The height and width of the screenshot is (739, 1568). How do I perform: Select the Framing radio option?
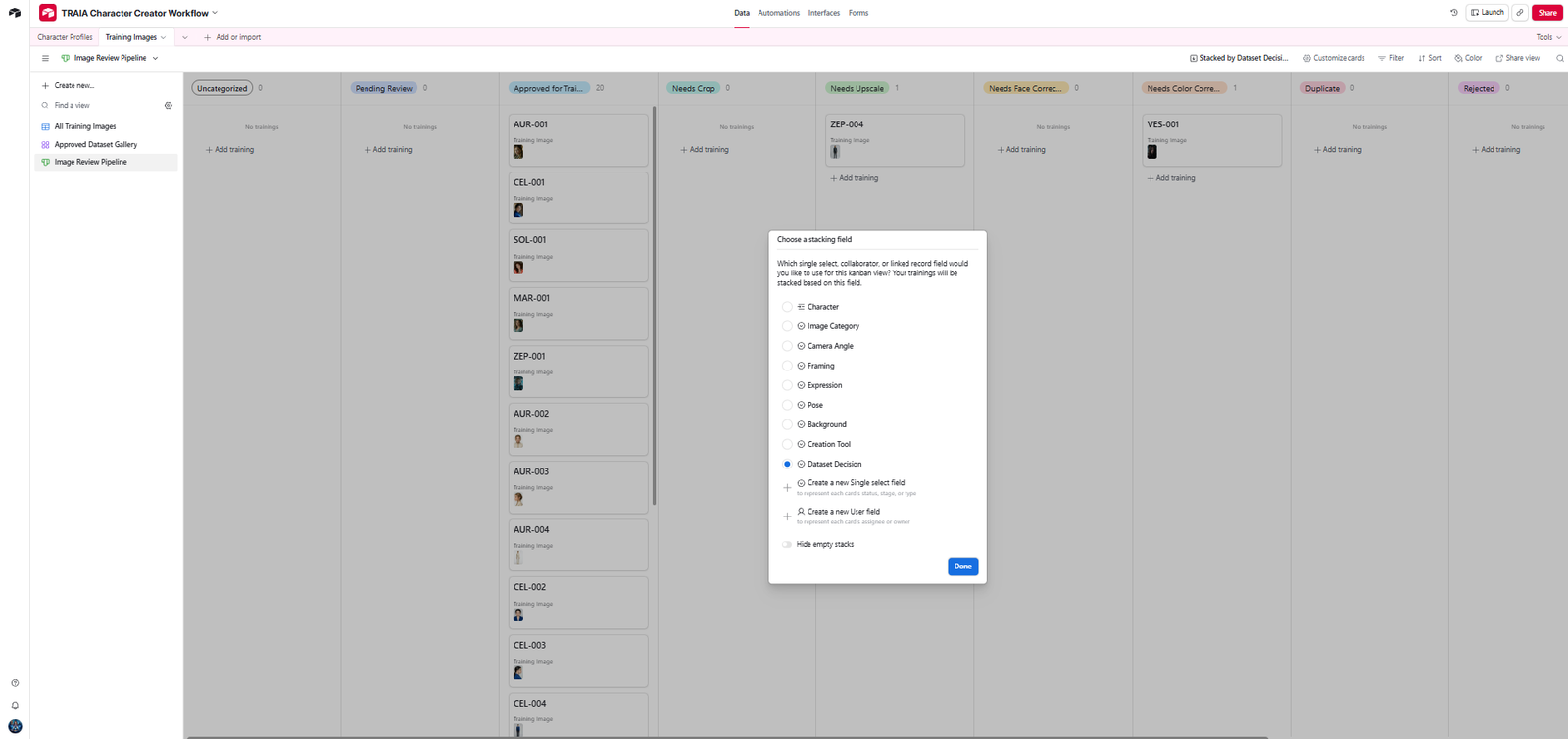pyautogui.click(x=787, y=366)
